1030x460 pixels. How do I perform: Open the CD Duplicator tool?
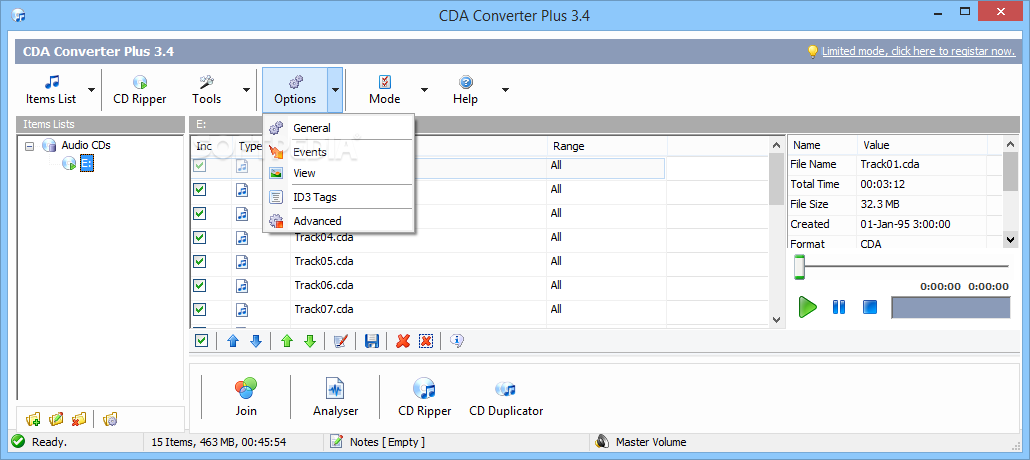tap(506, 397)
